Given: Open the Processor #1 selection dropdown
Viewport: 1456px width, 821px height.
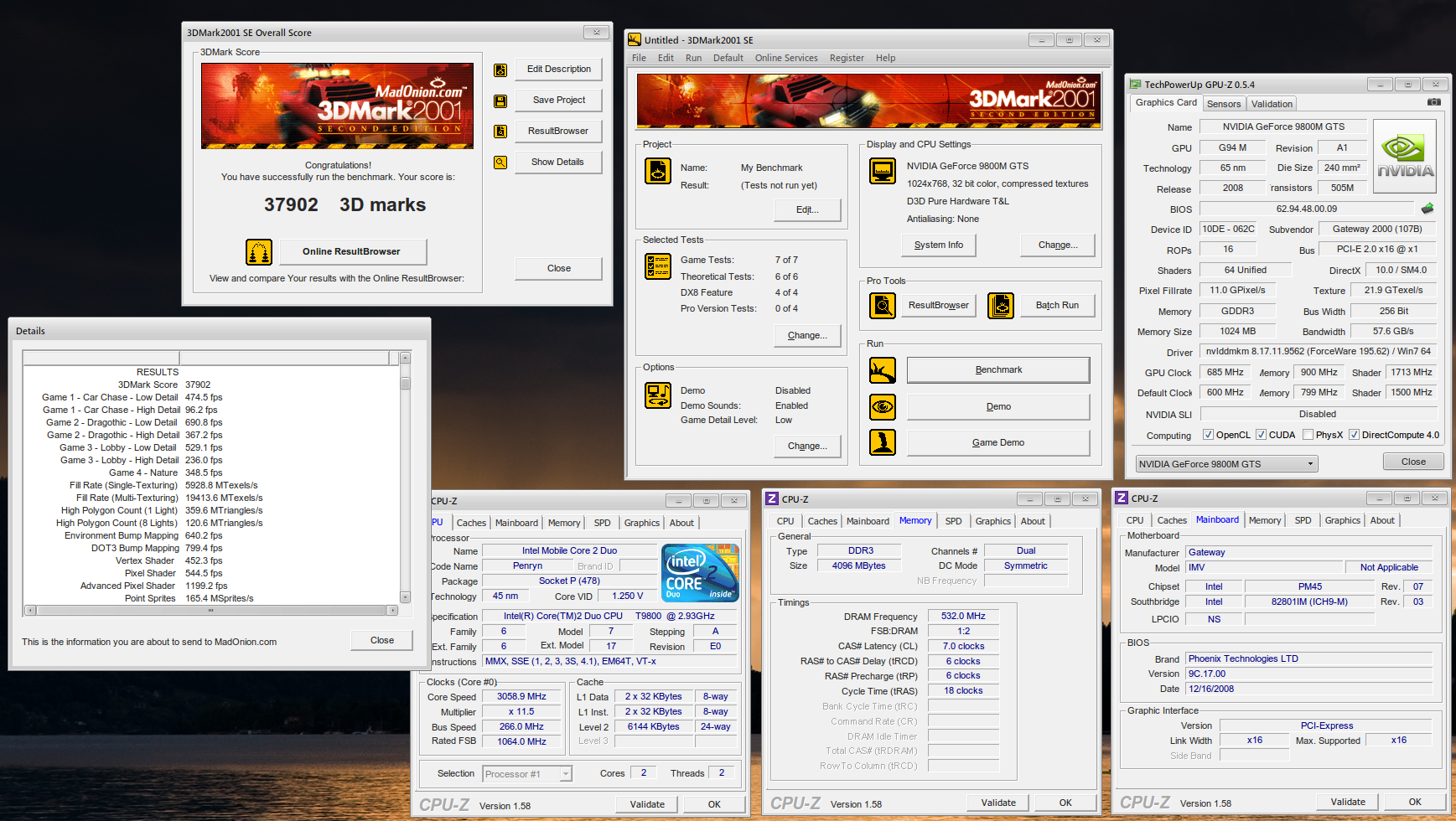Looking at the screenshot, I should [528, 774].
